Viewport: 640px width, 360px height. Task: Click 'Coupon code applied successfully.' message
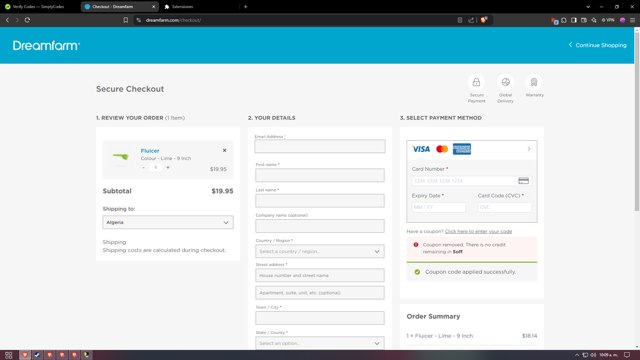470,272
